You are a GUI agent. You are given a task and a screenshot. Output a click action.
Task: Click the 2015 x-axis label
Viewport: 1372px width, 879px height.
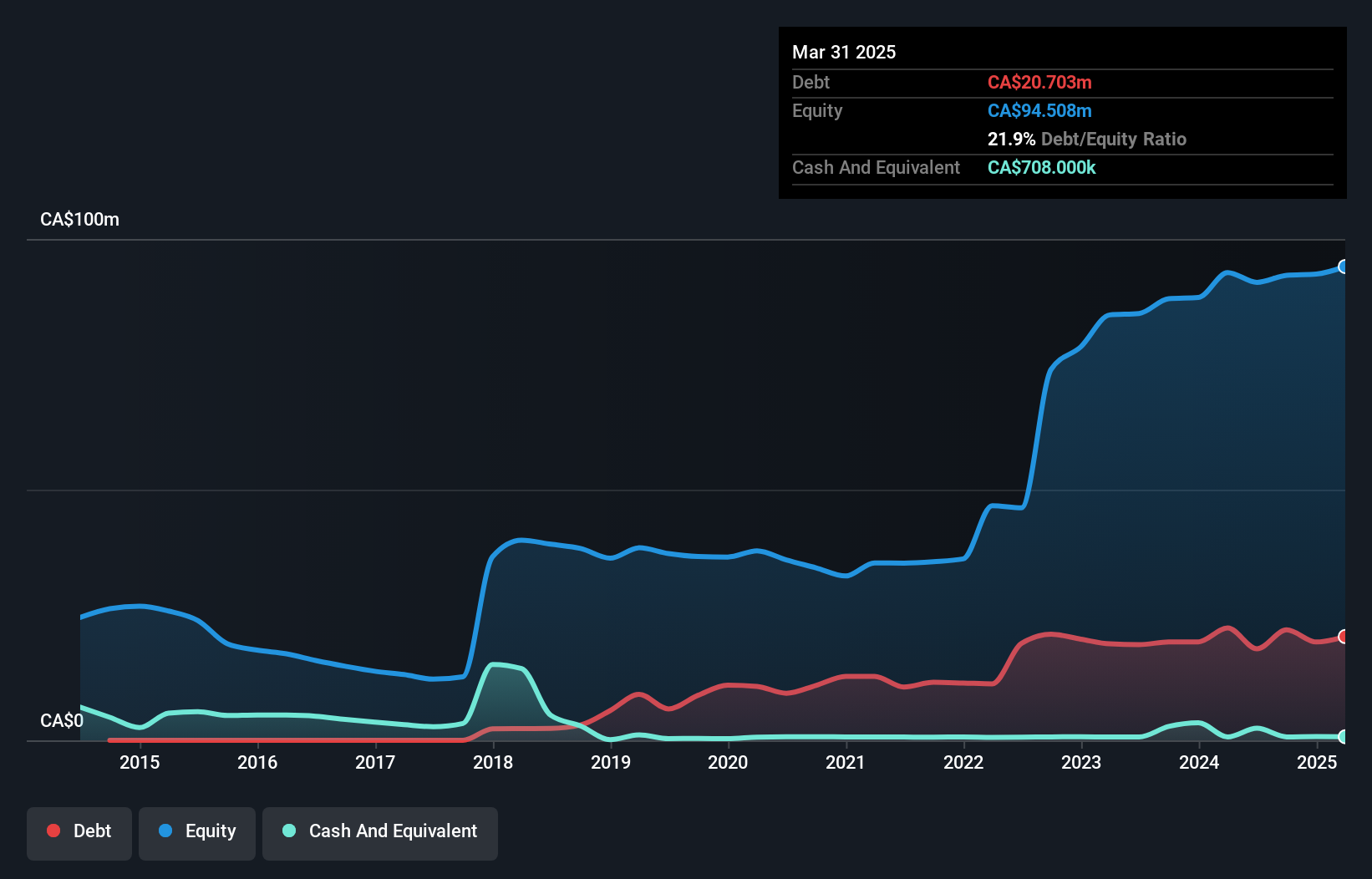(x=140, y=762)
